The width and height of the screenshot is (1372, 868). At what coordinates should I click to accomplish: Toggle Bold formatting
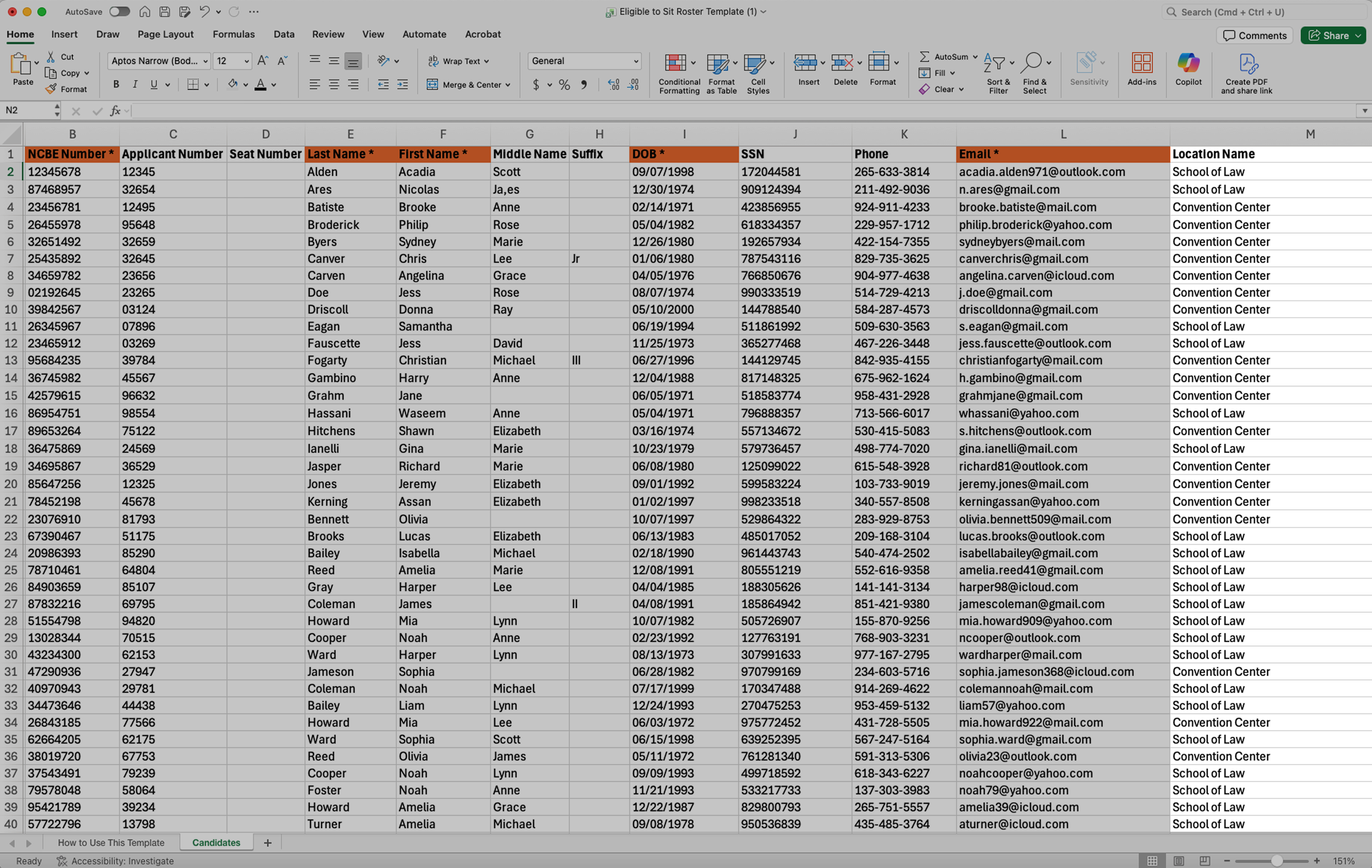pos(116,84)
